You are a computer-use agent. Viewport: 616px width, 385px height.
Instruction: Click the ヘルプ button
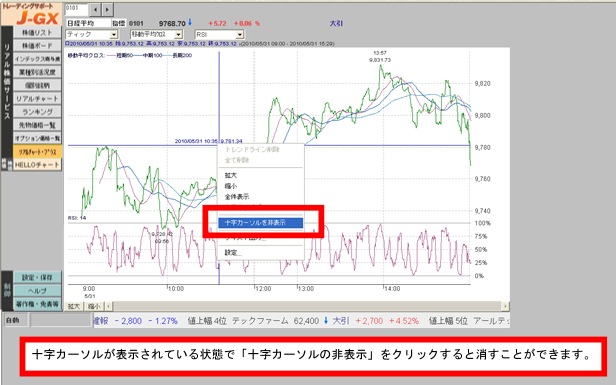point(37,291)
